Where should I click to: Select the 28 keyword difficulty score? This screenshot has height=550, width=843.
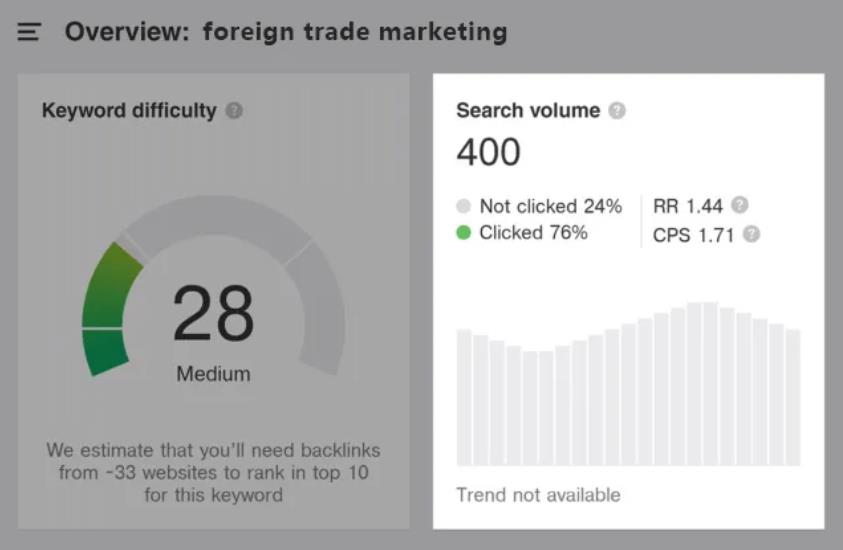(x=213, y=314)
